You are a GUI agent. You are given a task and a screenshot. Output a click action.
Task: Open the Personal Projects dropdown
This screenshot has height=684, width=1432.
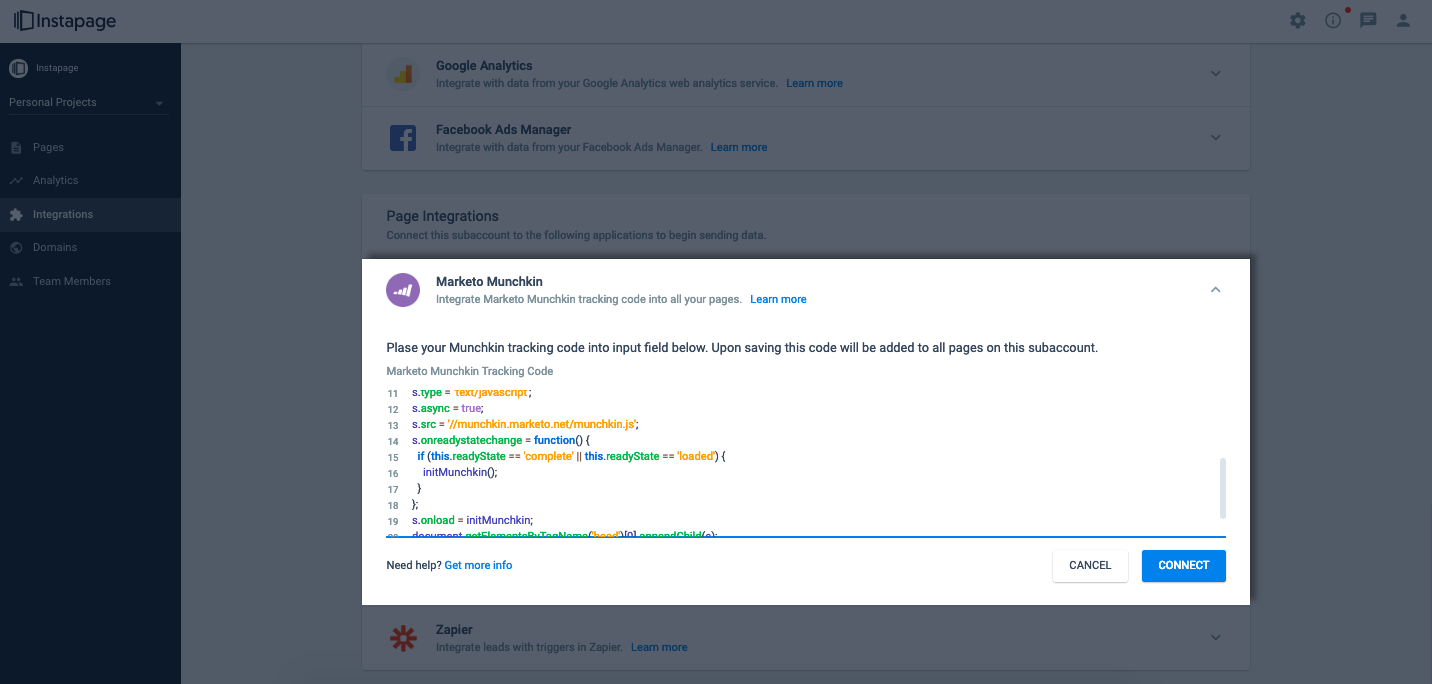pyautogui.click(x=88, y=102)
